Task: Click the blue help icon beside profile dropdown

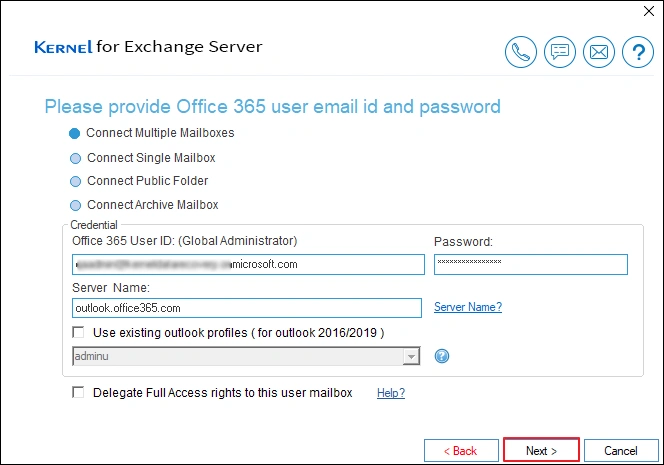Action: pyautogui.click(x=442, y=356)
